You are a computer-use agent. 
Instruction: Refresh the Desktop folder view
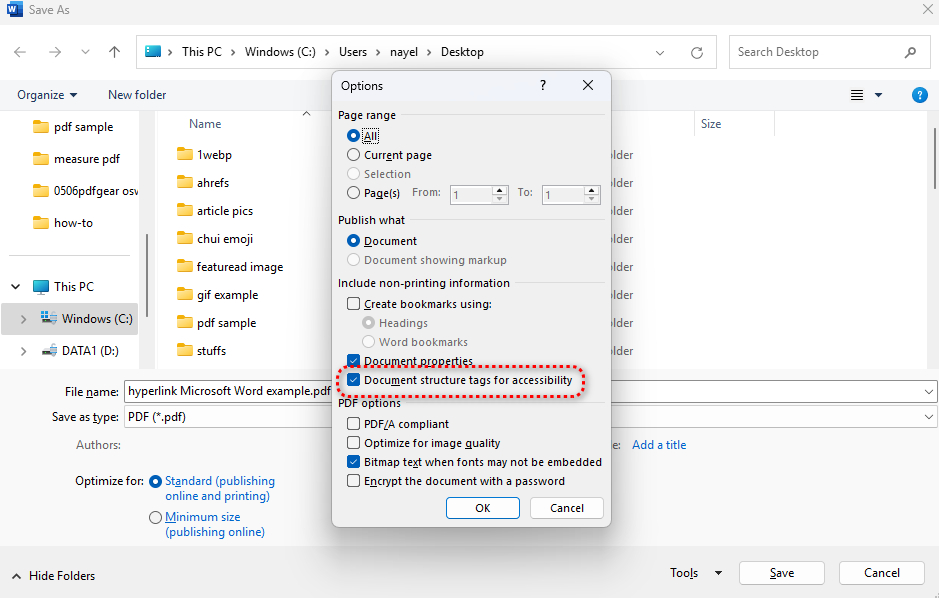(697, 52)
